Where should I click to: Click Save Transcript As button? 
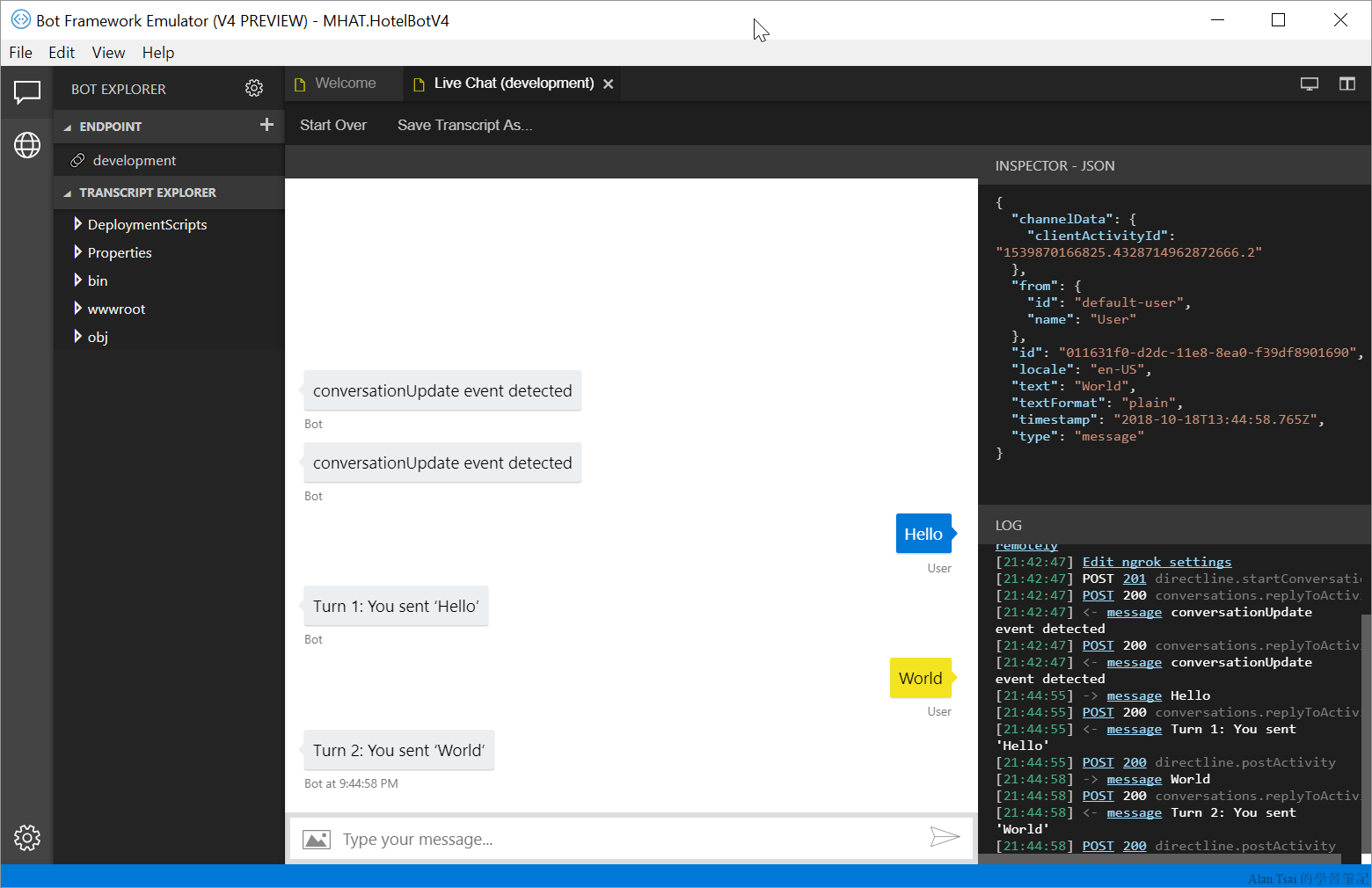(x=464, y=125)
